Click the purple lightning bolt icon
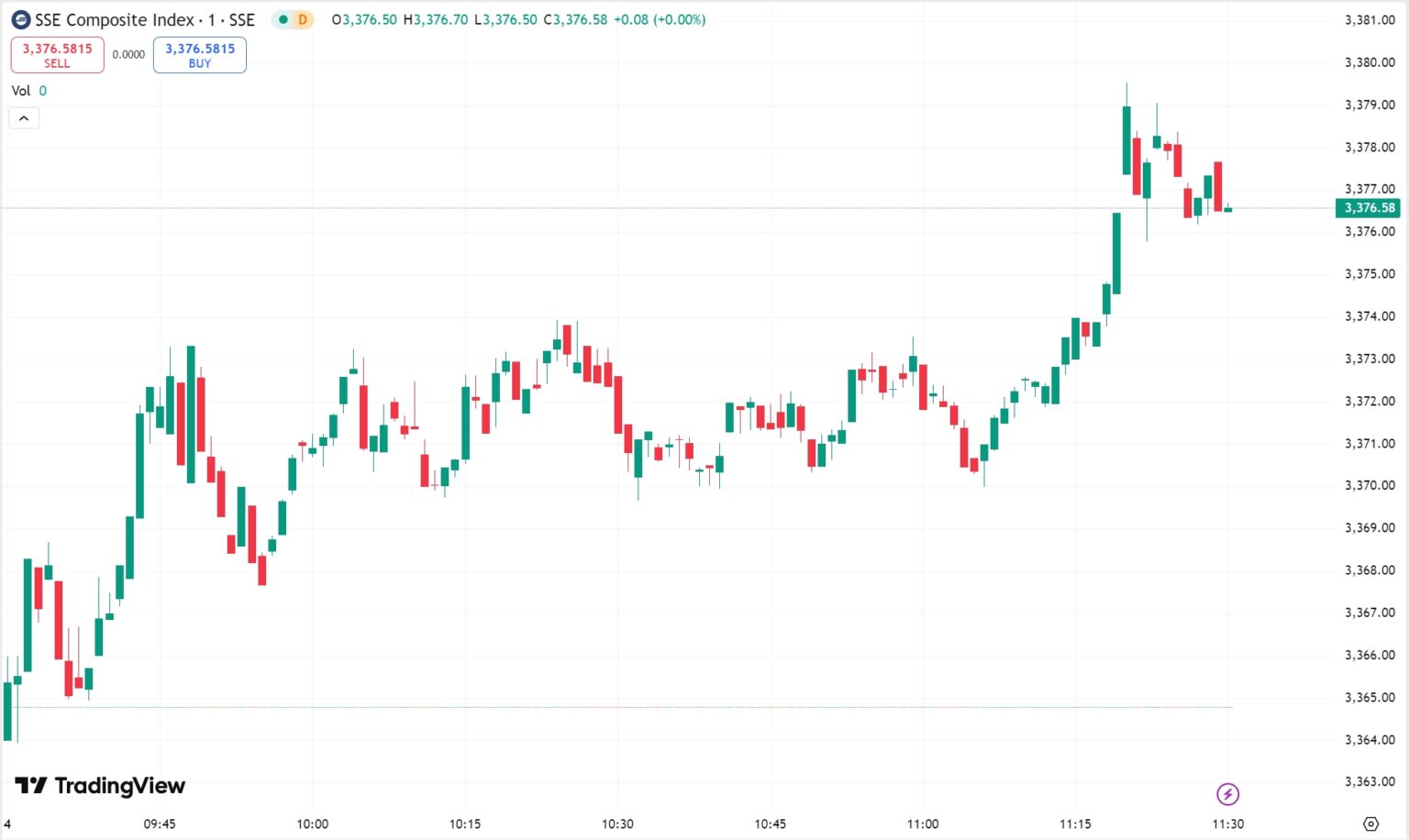 1227,794
